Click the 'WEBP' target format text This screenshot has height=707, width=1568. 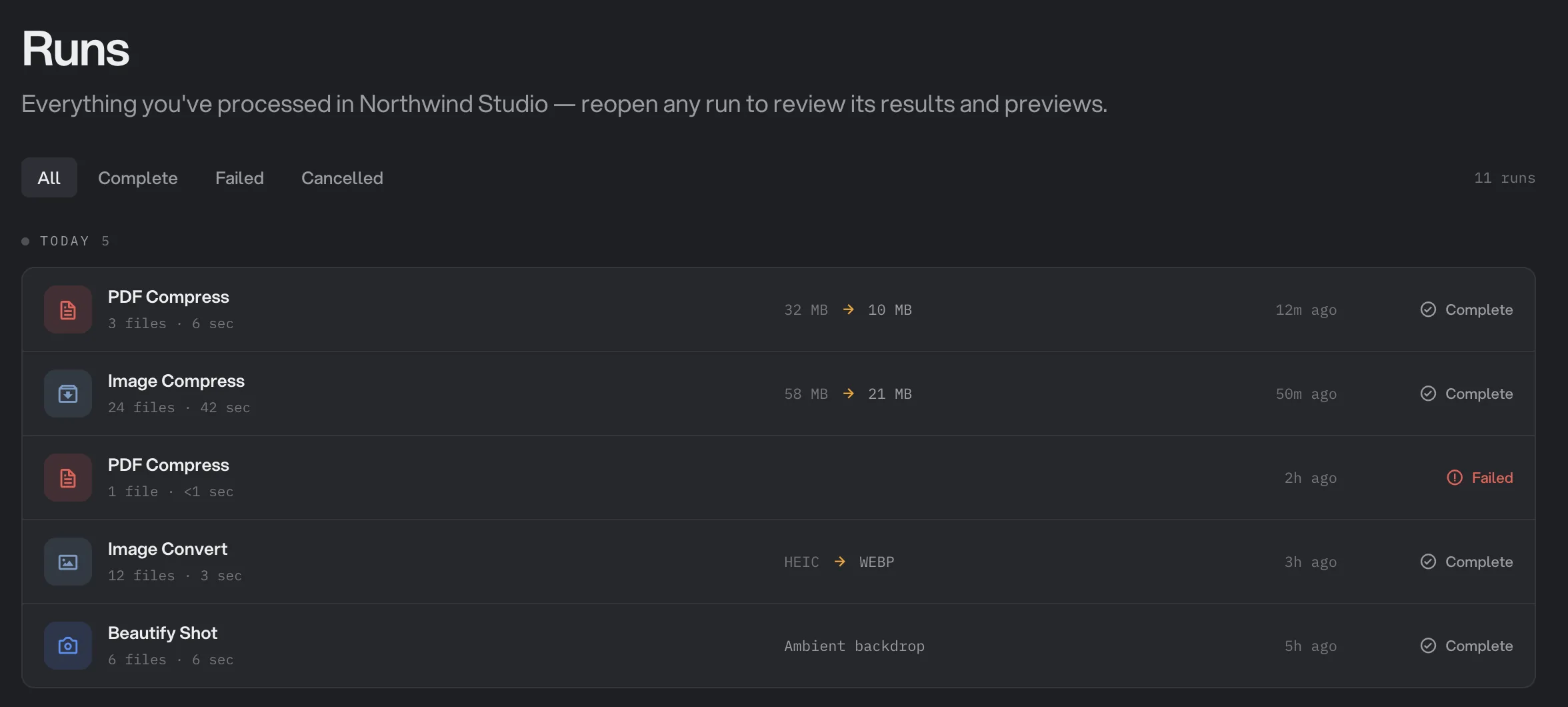pos(877,562)
